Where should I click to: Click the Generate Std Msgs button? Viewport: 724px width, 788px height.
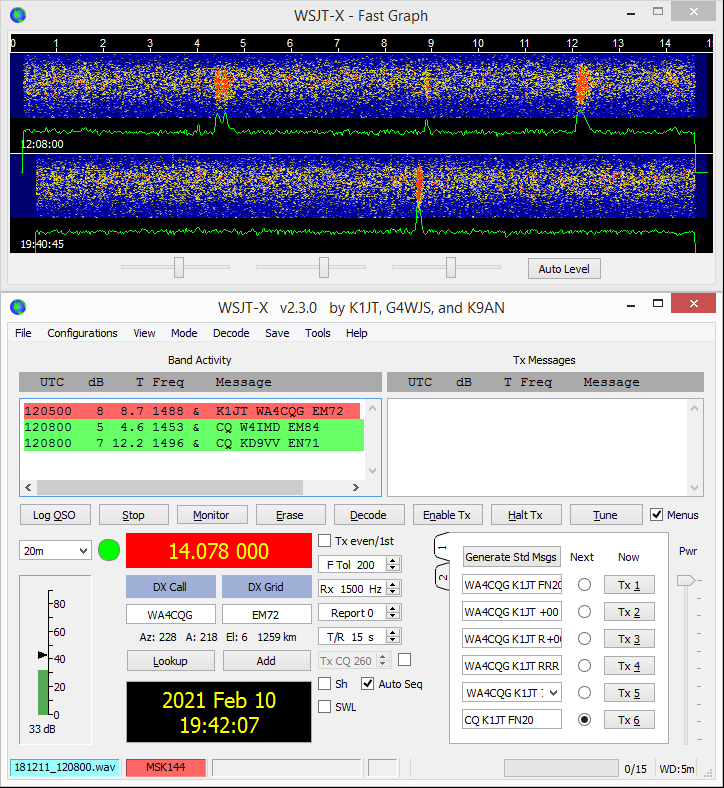[511, 557]
